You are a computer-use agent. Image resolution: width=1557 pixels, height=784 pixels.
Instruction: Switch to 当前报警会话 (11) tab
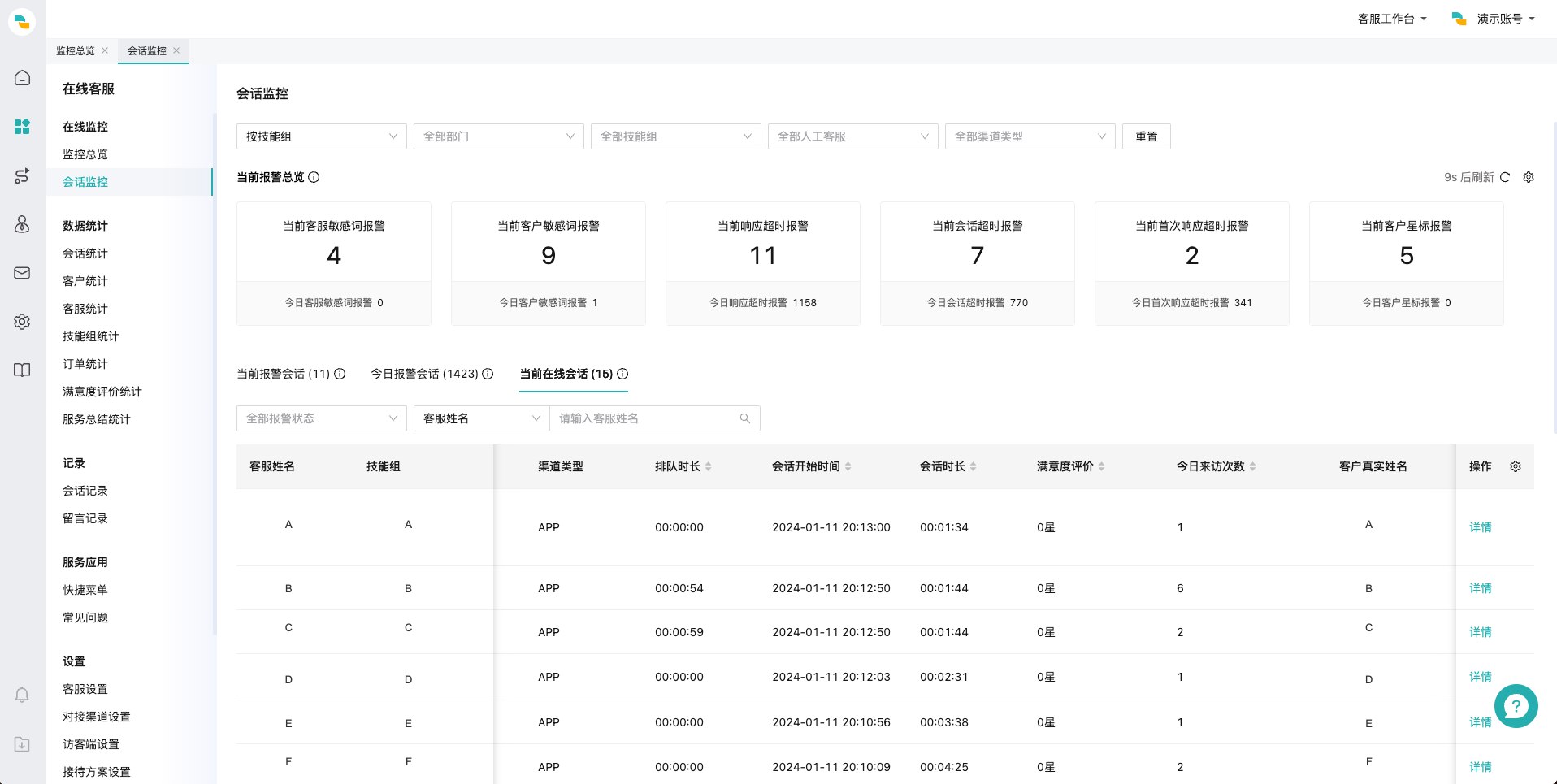pos(284,374)
